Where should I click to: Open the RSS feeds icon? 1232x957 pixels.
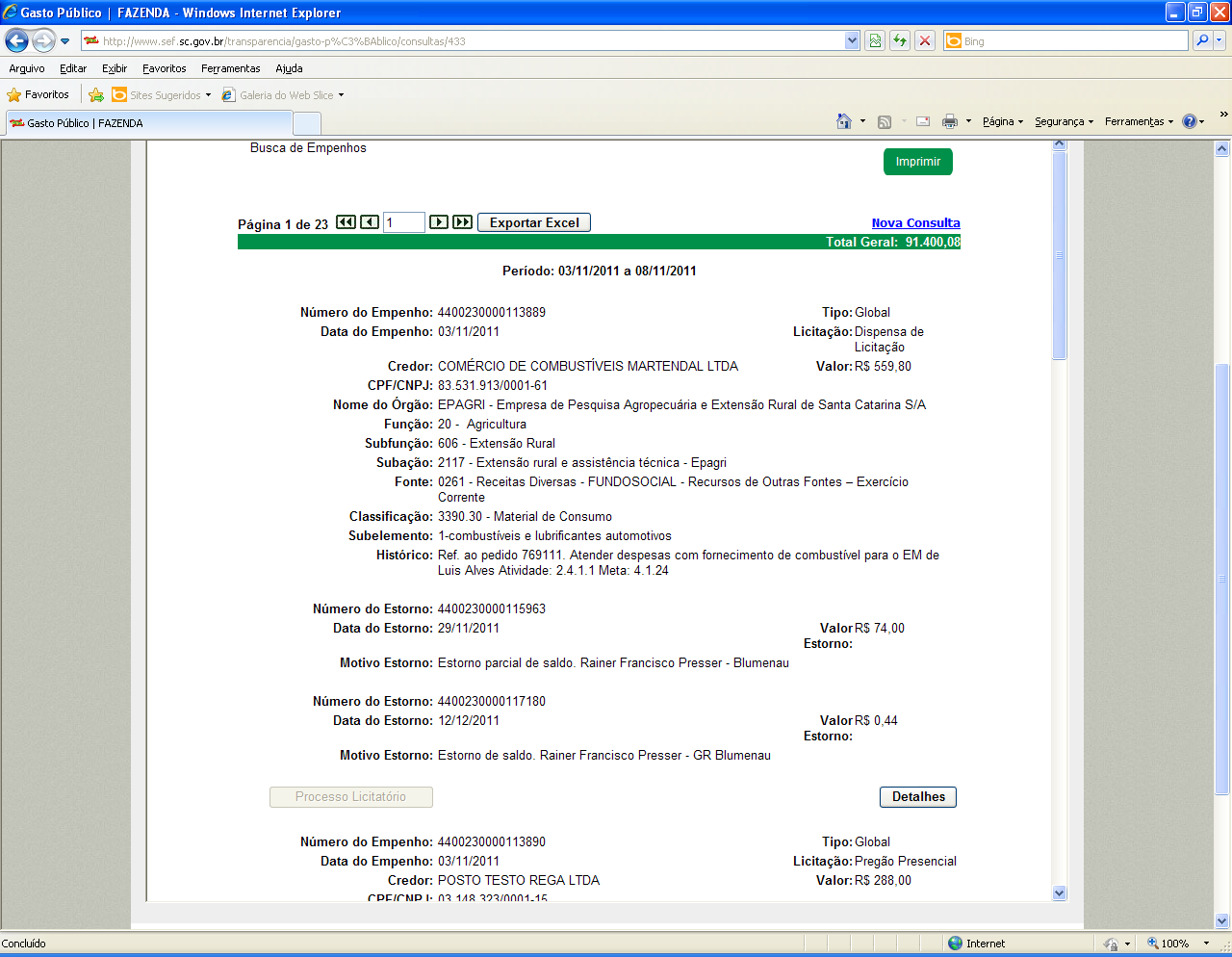coord(885,121)
